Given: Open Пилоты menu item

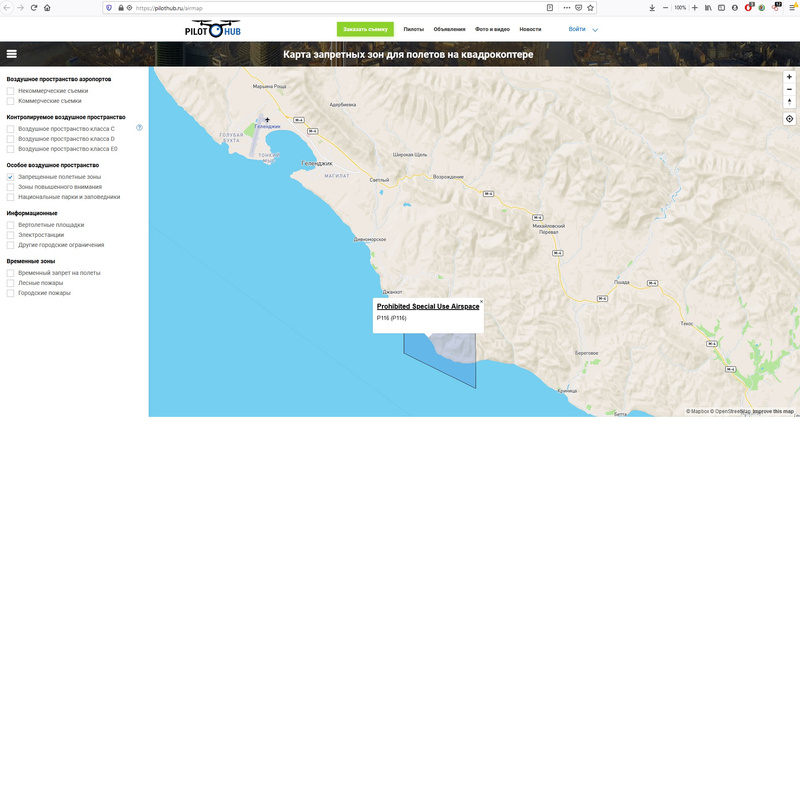Looking at the screenshot, I should pos(413,29).
